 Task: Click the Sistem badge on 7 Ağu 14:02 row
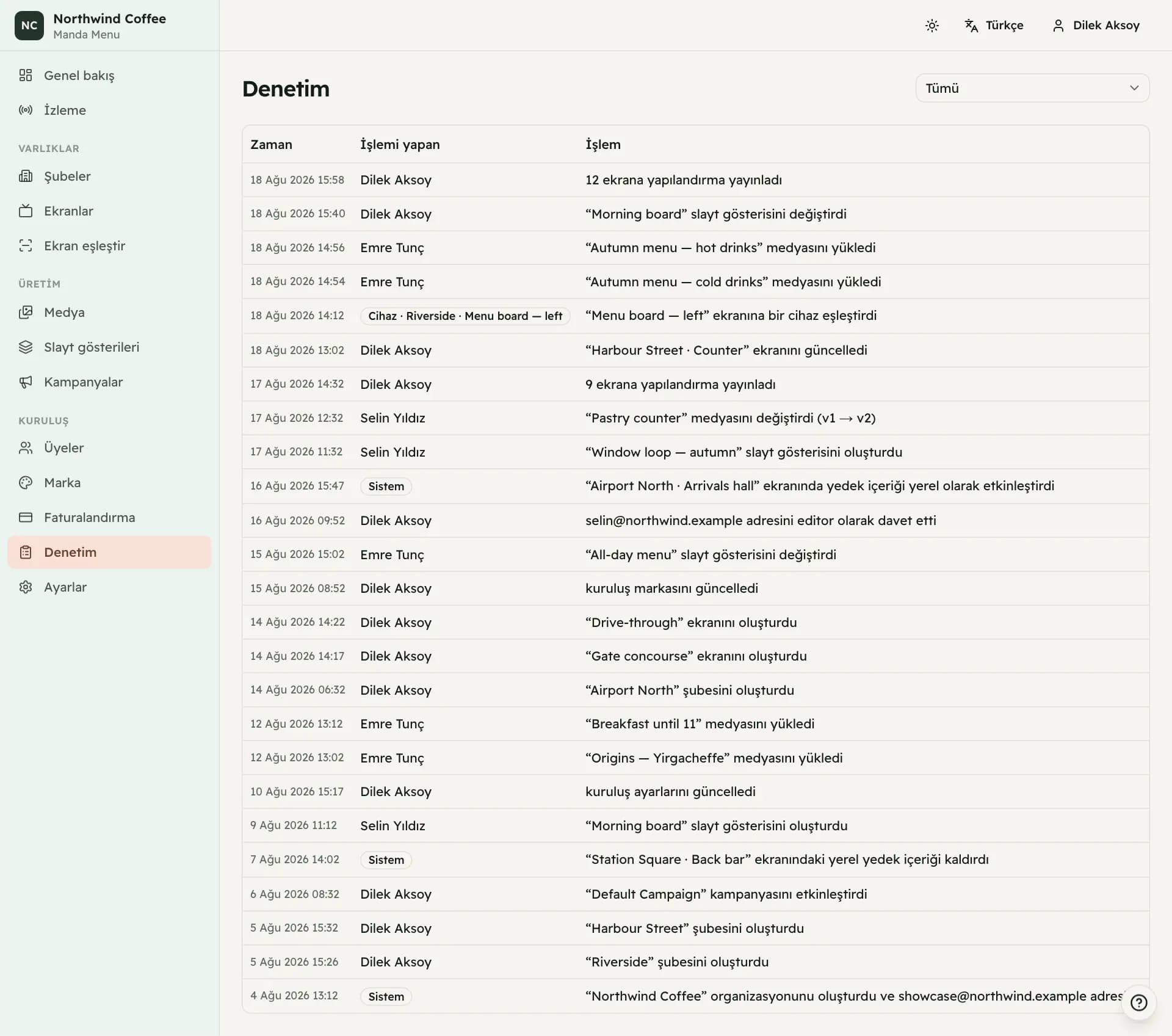pos(386,860)
